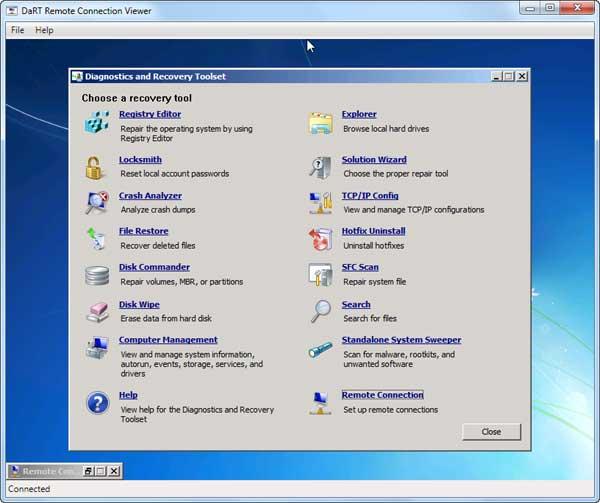Open the TCP/IP Config link
The image size is (600, 503).
370,195
